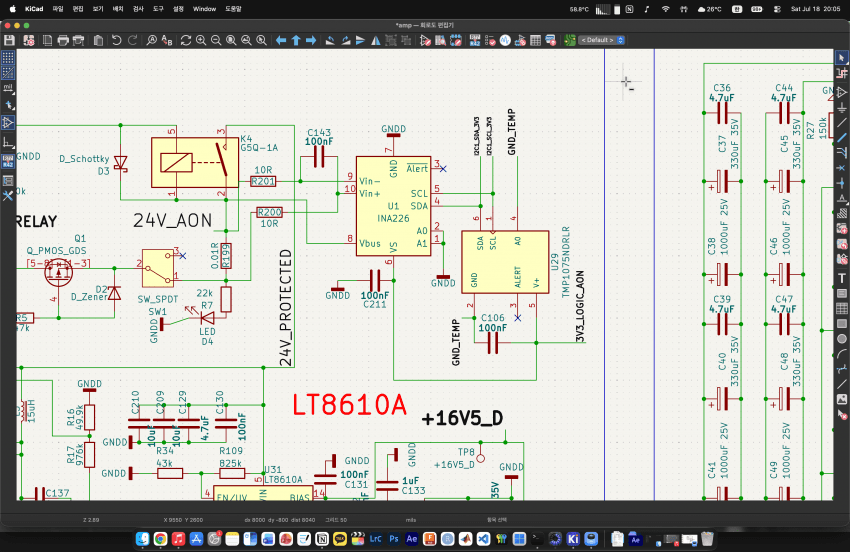The width and height of the screenshot is (850, 552).
Task: Open Photoshop from the Dock
Action: tap(394, 538)
